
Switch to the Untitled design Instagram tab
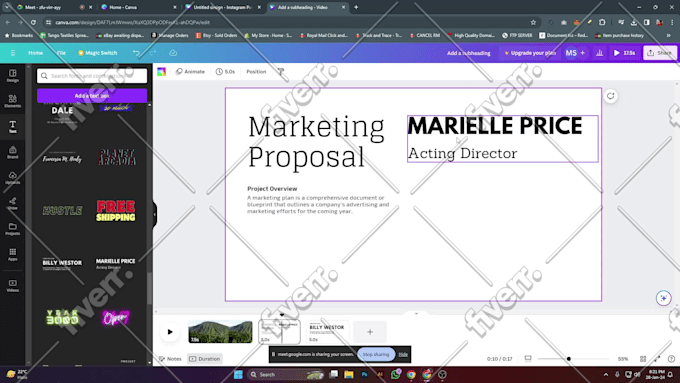point(223,7)
